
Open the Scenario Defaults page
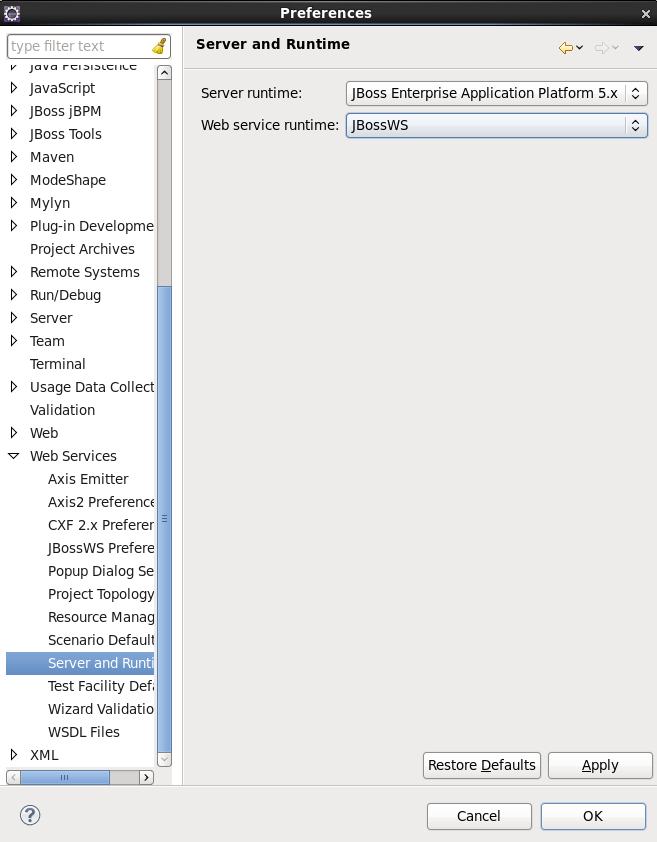(101, 640)
